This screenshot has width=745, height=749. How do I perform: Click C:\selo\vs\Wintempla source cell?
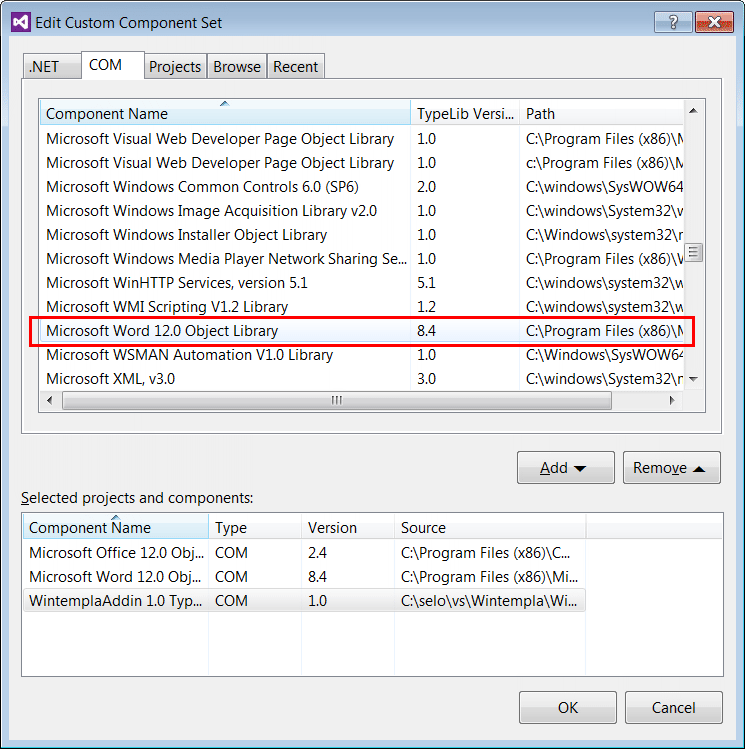pos(489,600)
